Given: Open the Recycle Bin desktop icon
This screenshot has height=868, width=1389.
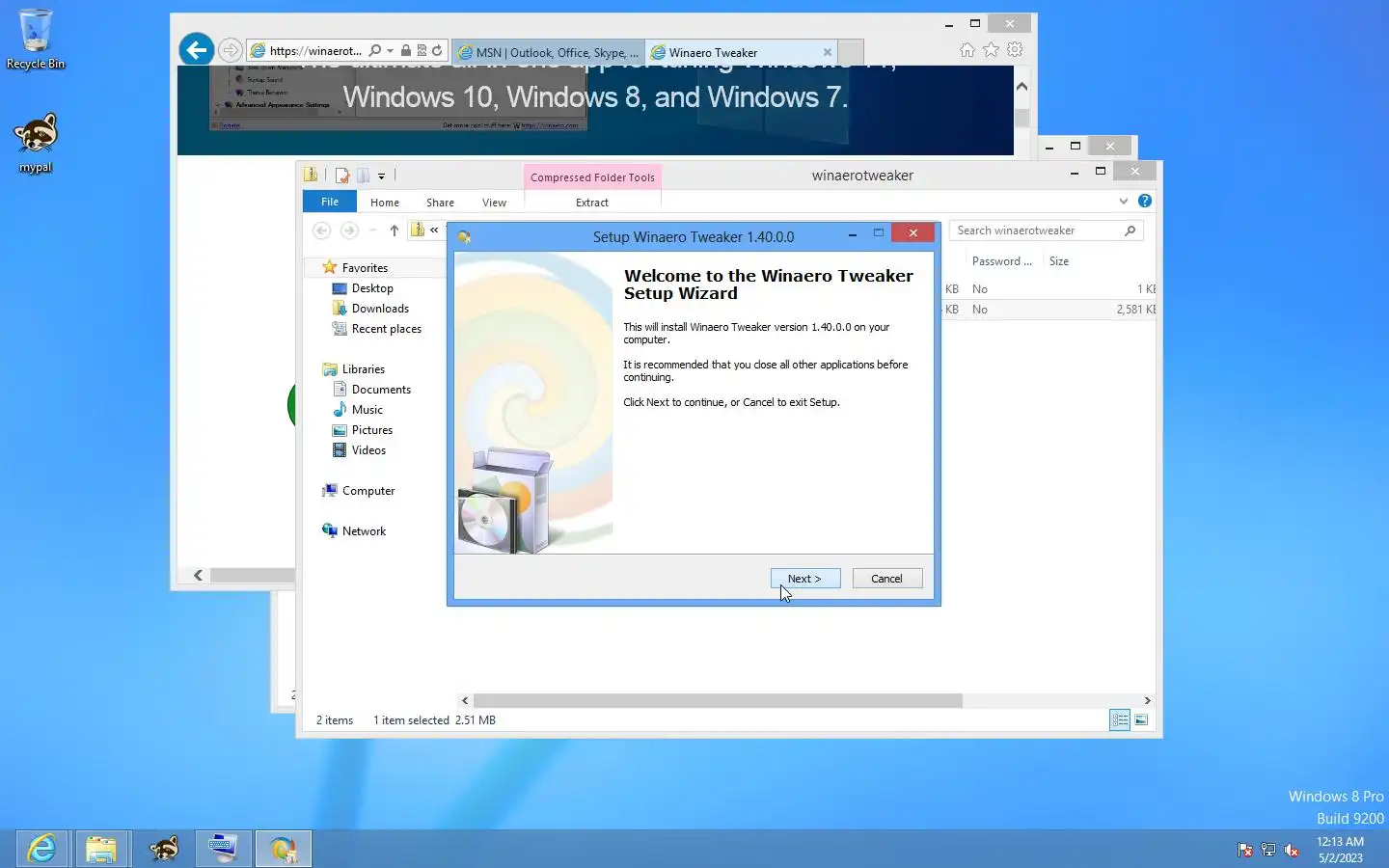Looking at the screenshot, I should click(36, 40).
